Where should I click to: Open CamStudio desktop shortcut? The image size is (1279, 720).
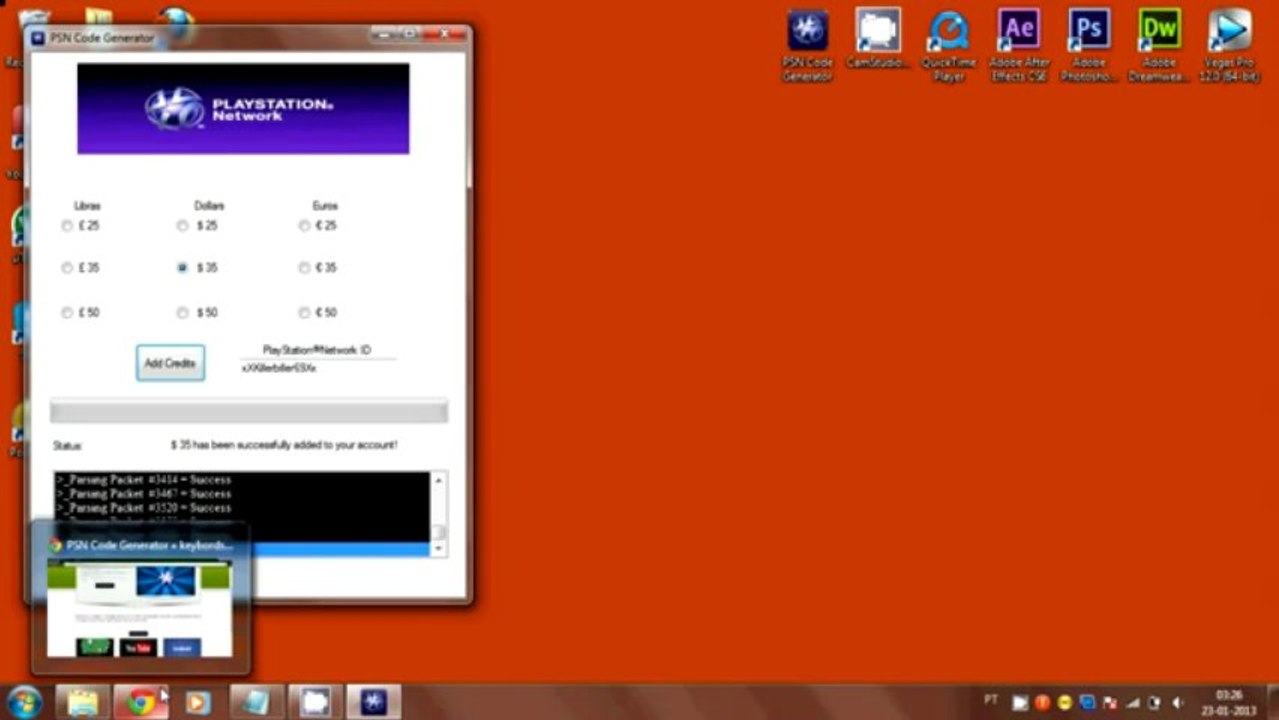point(878,40)
